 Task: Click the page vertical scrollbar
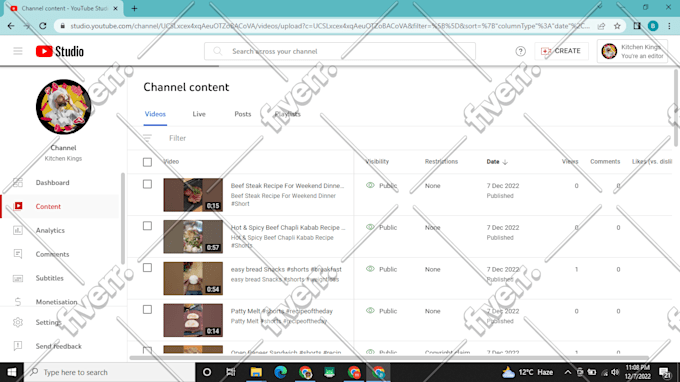coord(676,108)
